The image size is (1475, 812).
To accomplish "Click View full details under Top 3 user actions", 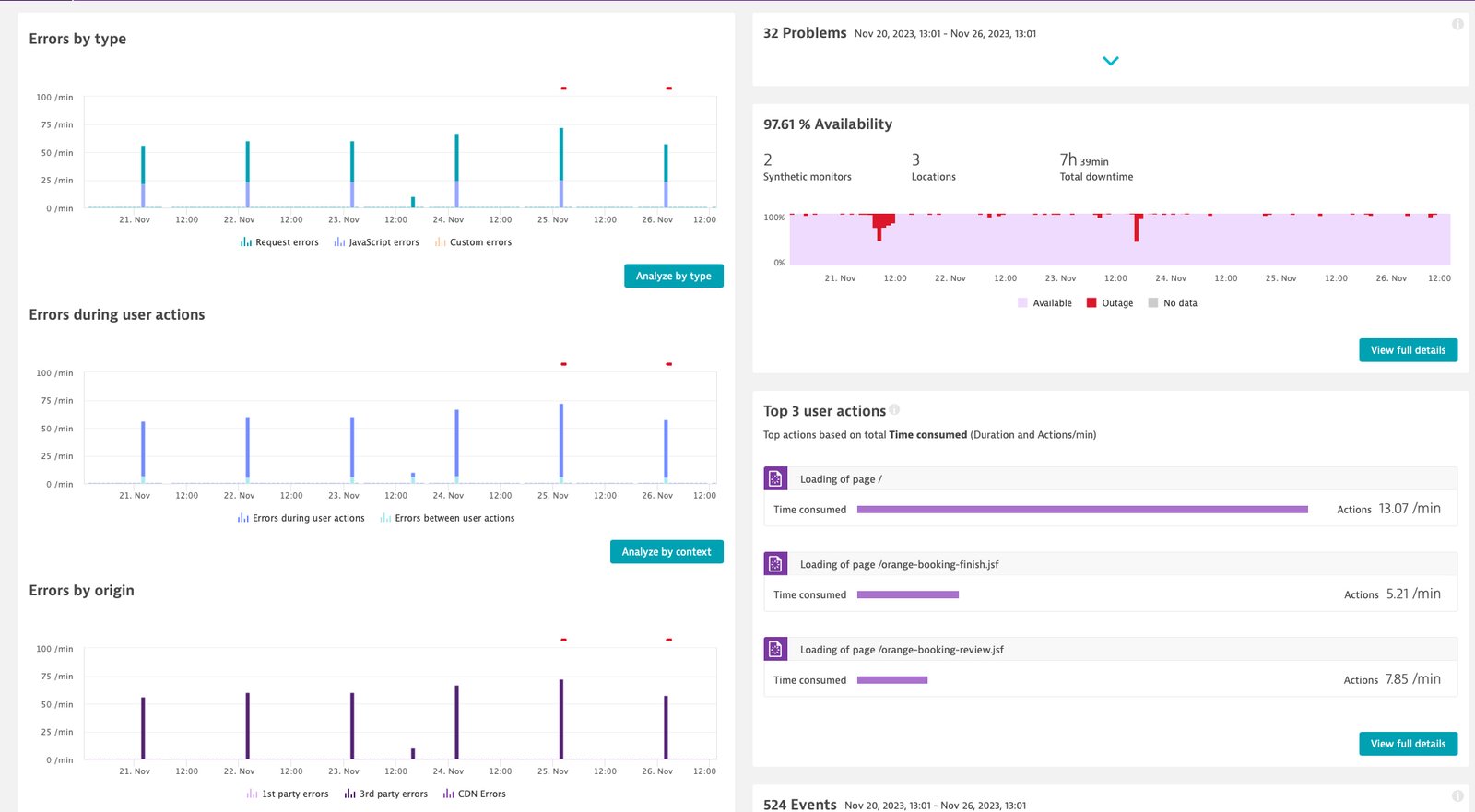I will (1408, 744).
